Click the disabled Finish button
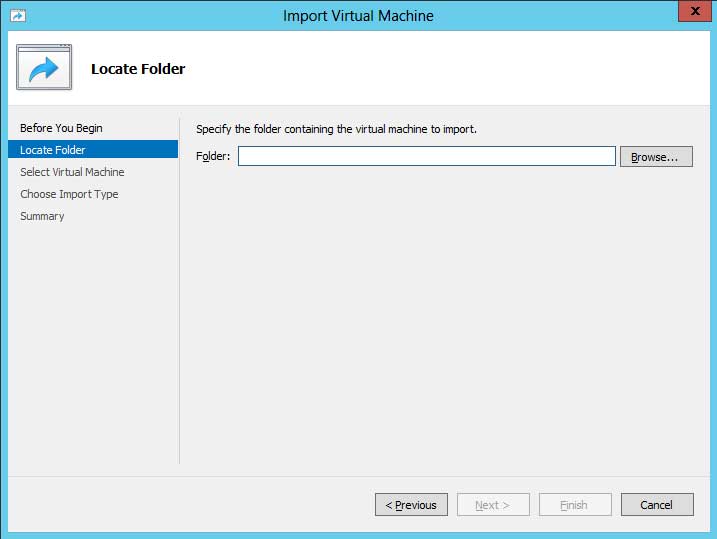The height and width of the screenshot is (539, 717). [x=575, y=505]
